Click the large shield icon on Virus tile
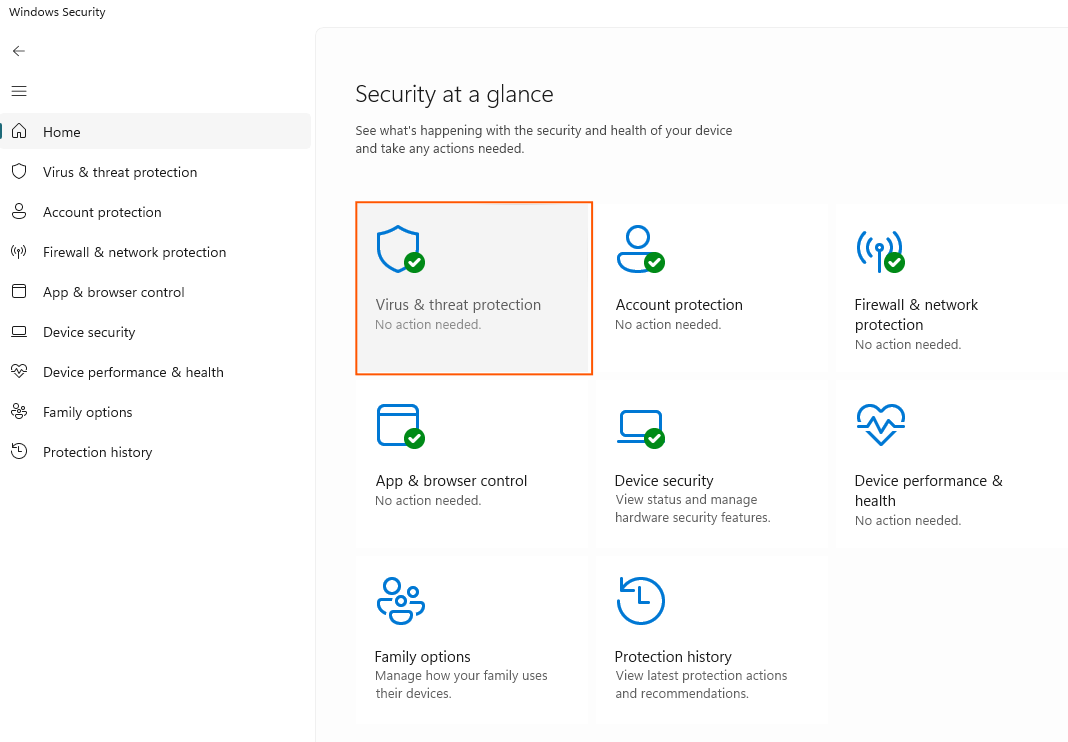The image size is (1068, 742). click(x=400, y=249)
